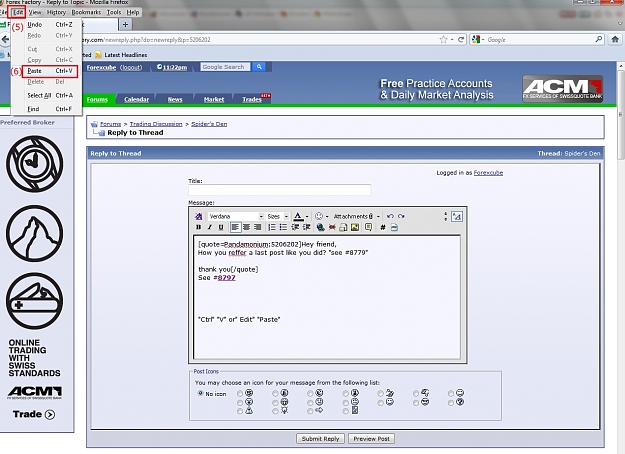Toggle Bold formatting in message editor
The height and width of the screenshot is (454, 625).
point(198,227)
